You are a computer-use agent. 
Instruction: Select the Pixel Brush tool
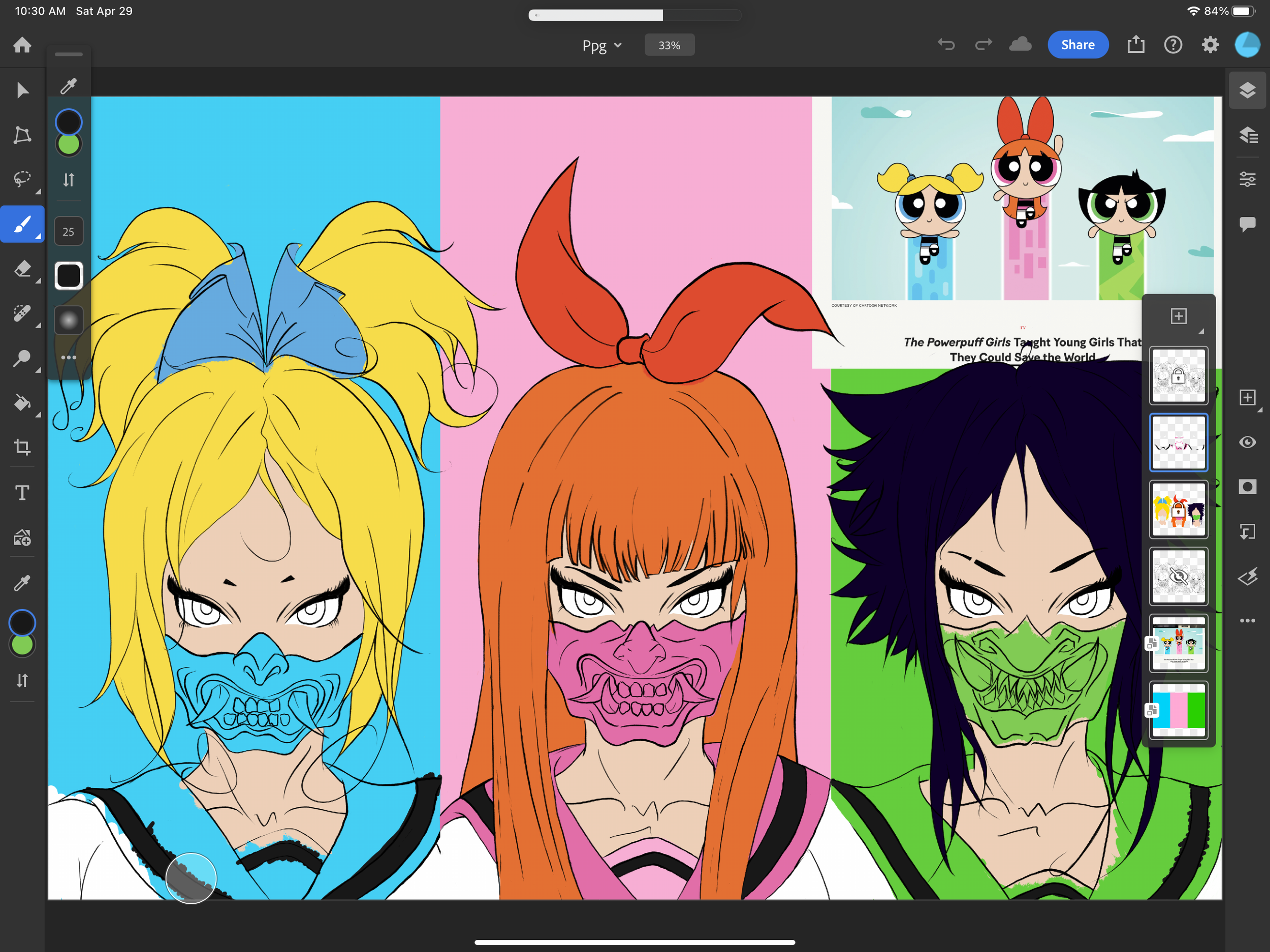[x=22, y=224]
